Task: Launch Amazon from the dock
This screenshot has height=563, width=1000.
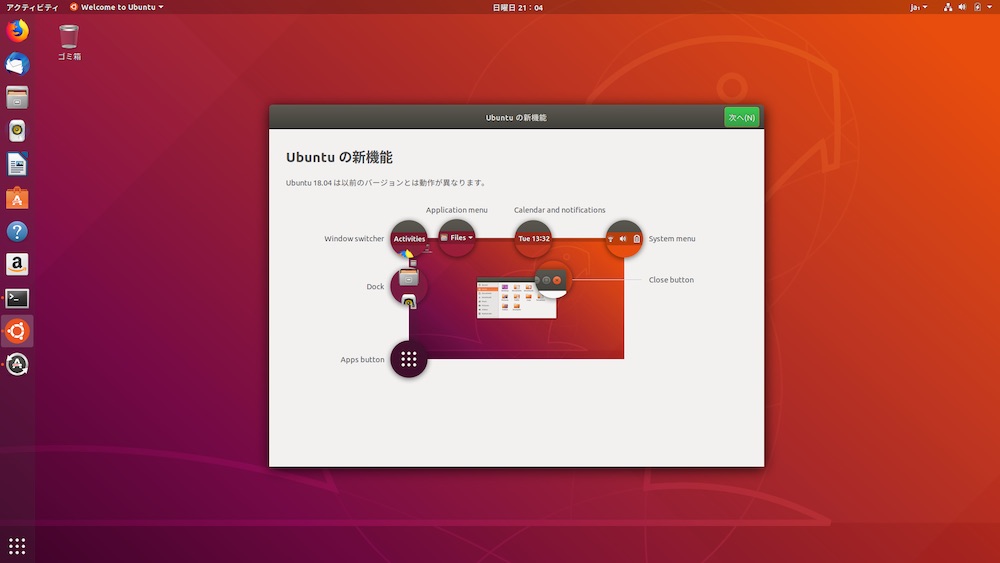Action: pyautogui.click(x=17, y=265)
